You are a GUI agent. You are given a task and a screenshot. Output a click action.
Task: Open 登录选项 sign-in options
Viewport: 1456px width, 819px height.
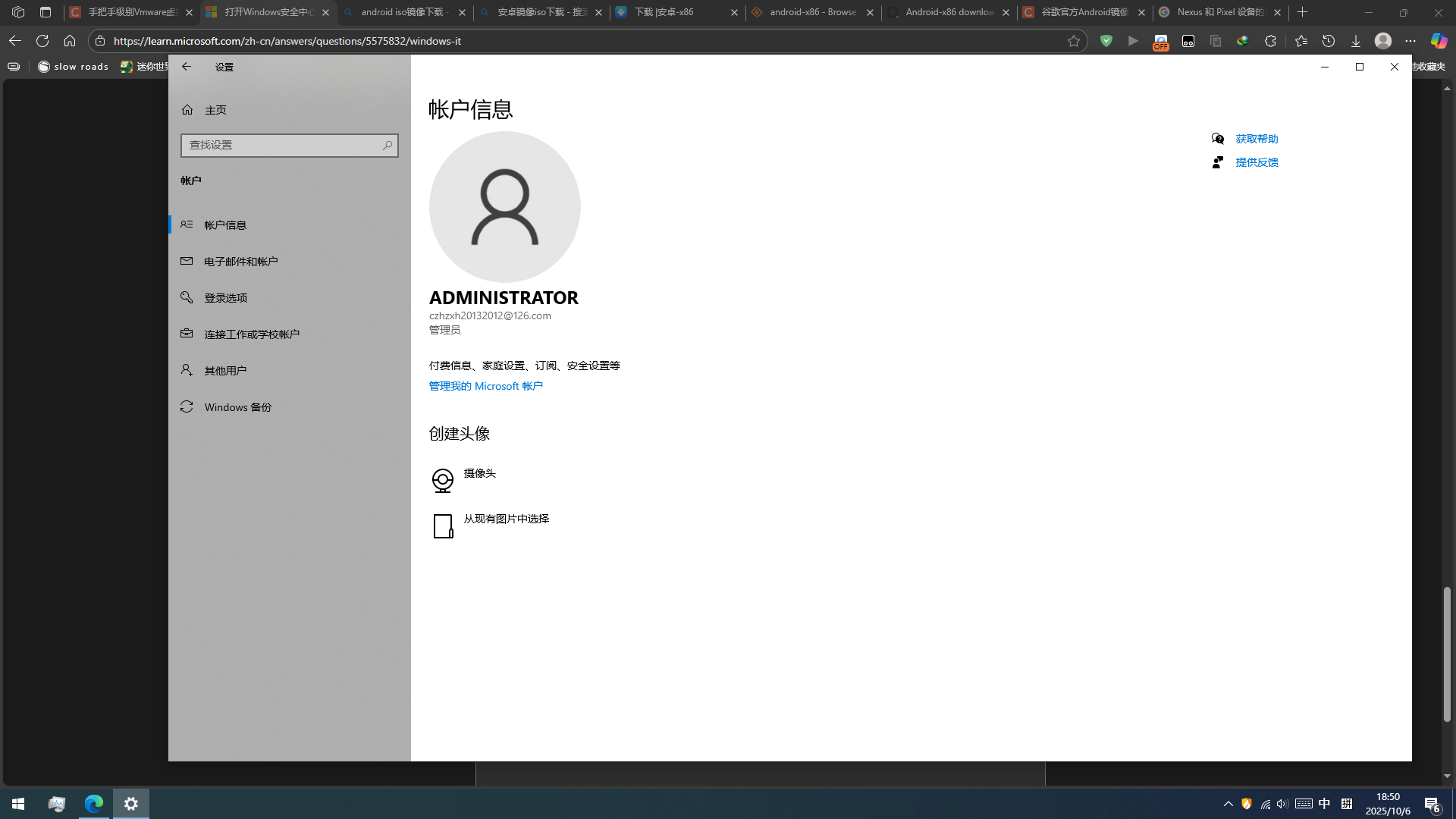(225, 298)
